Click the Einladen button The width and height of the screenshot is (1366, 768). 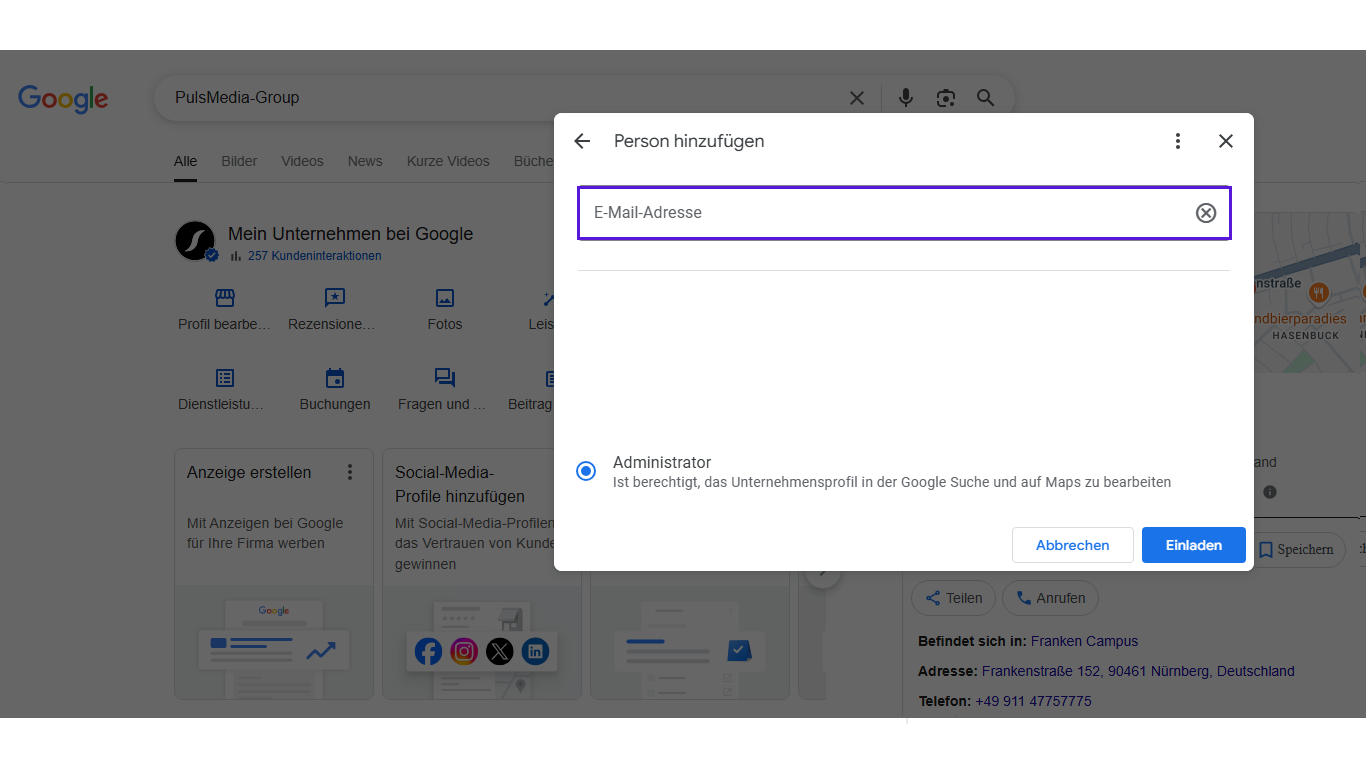(1193, 545)
